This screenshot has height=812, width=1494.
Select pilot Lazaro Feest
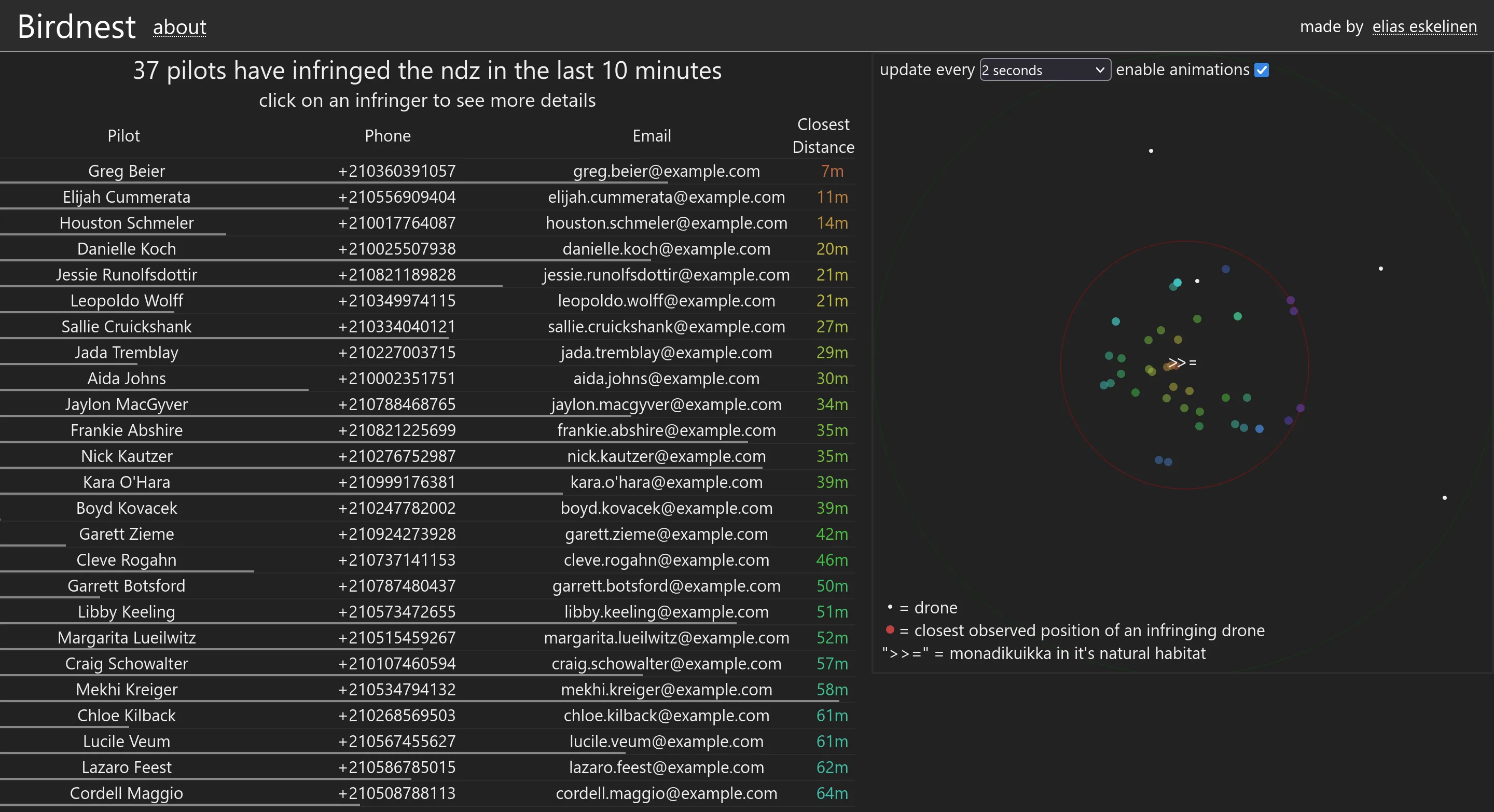pyautogui.click(x=127, y=767)
